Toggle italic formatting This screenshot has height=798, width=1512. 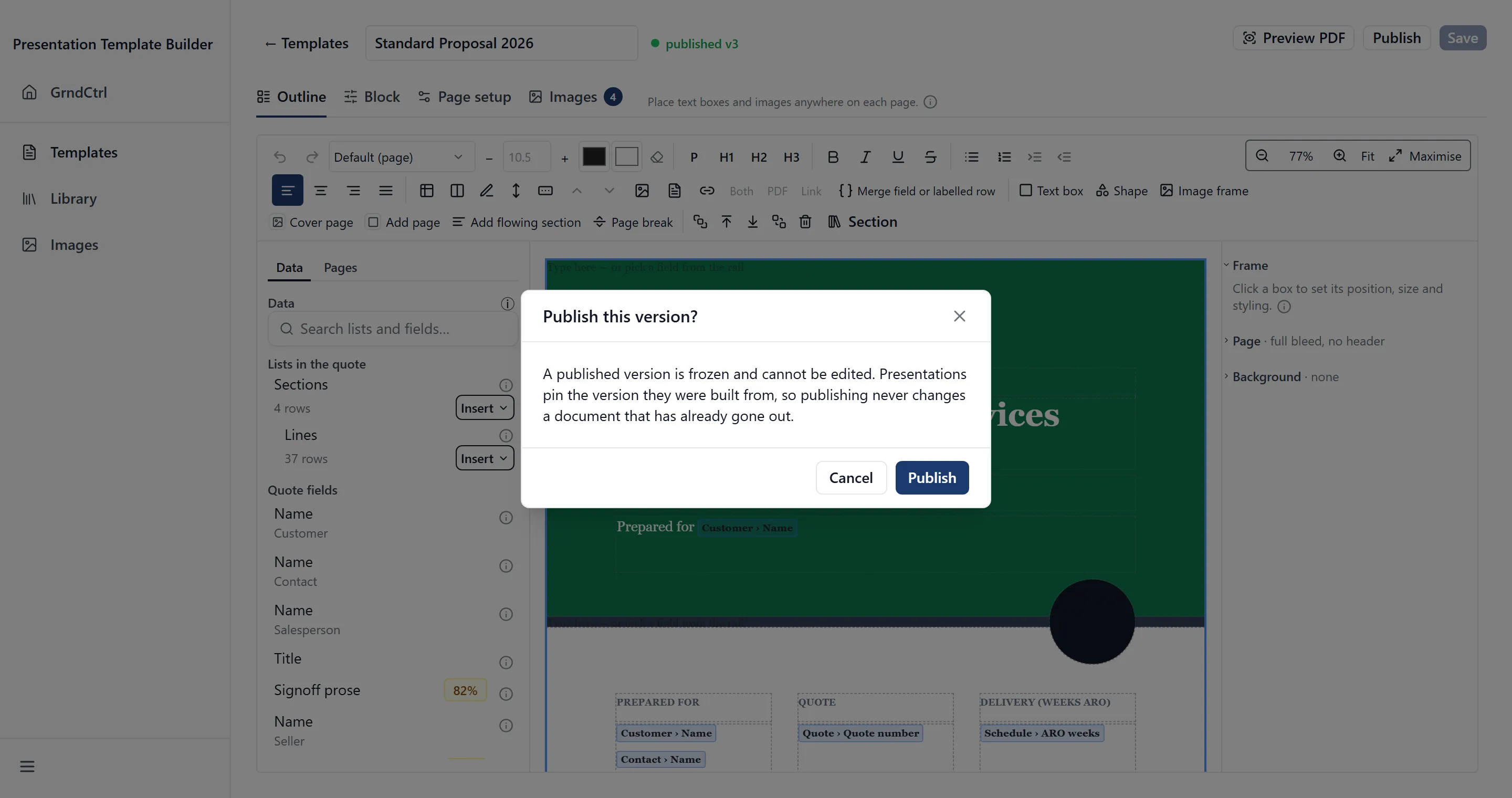click(x=865, y=156)
